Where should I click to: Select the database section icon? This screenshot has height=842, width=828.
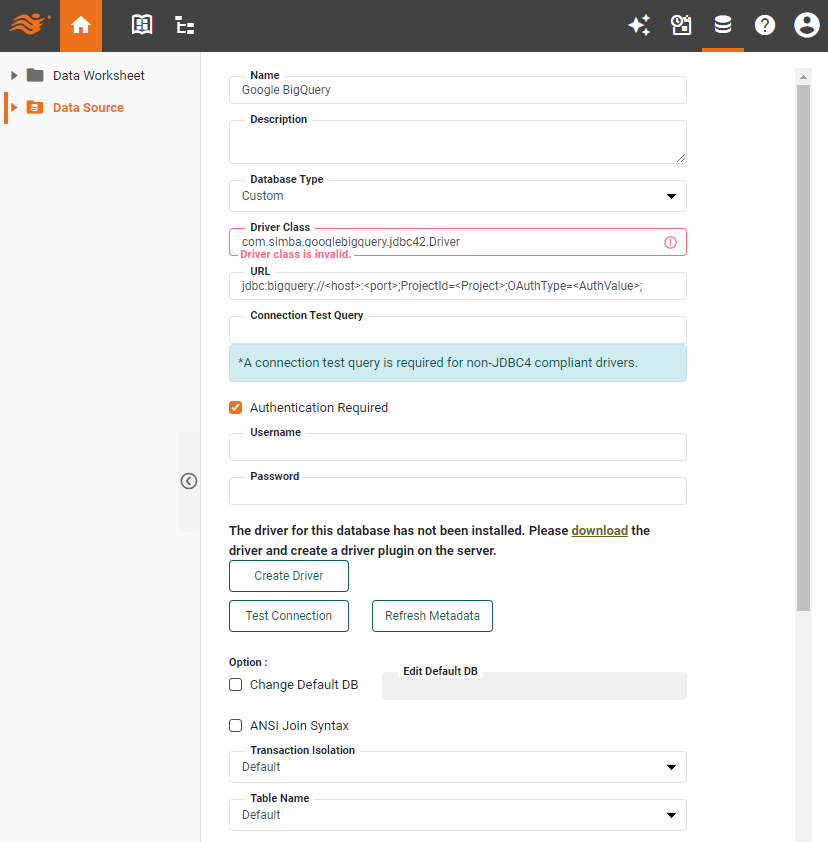coord(722,25)
